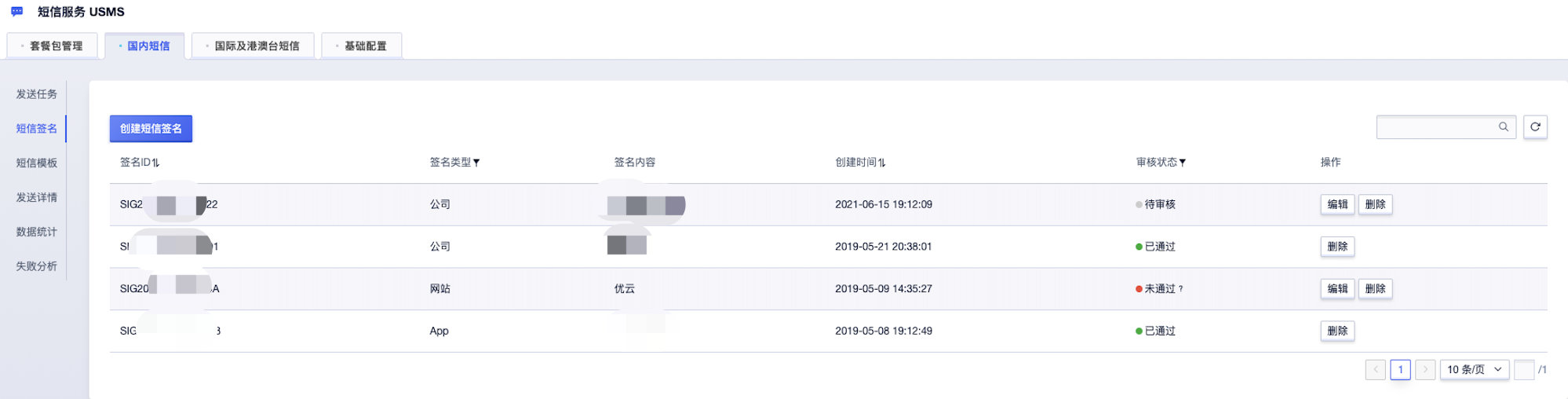Click the magnifier search icon
Image resolution: width=1568 pixels, height=399 pixels.
tap(1504, 126)
